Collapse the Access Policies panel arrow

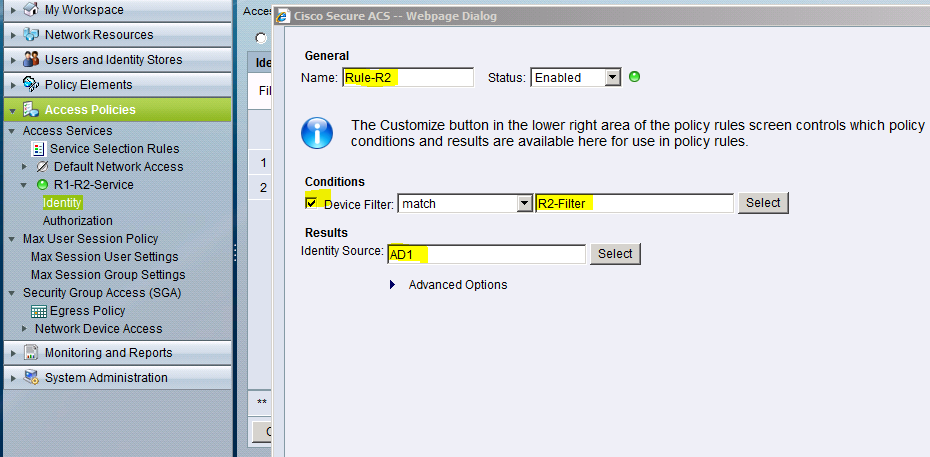coord(14,110)
